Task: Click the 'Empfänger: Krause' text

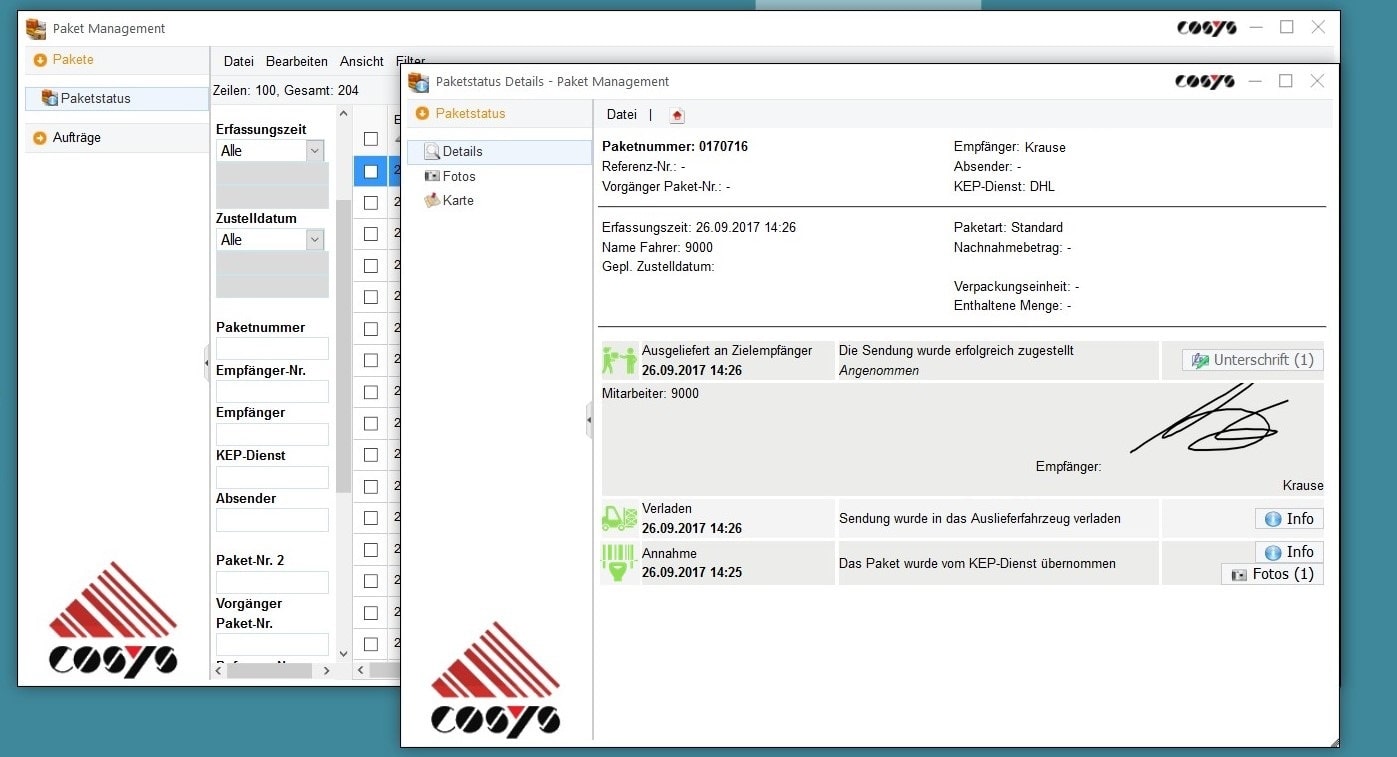Action: coord(1010,147)
